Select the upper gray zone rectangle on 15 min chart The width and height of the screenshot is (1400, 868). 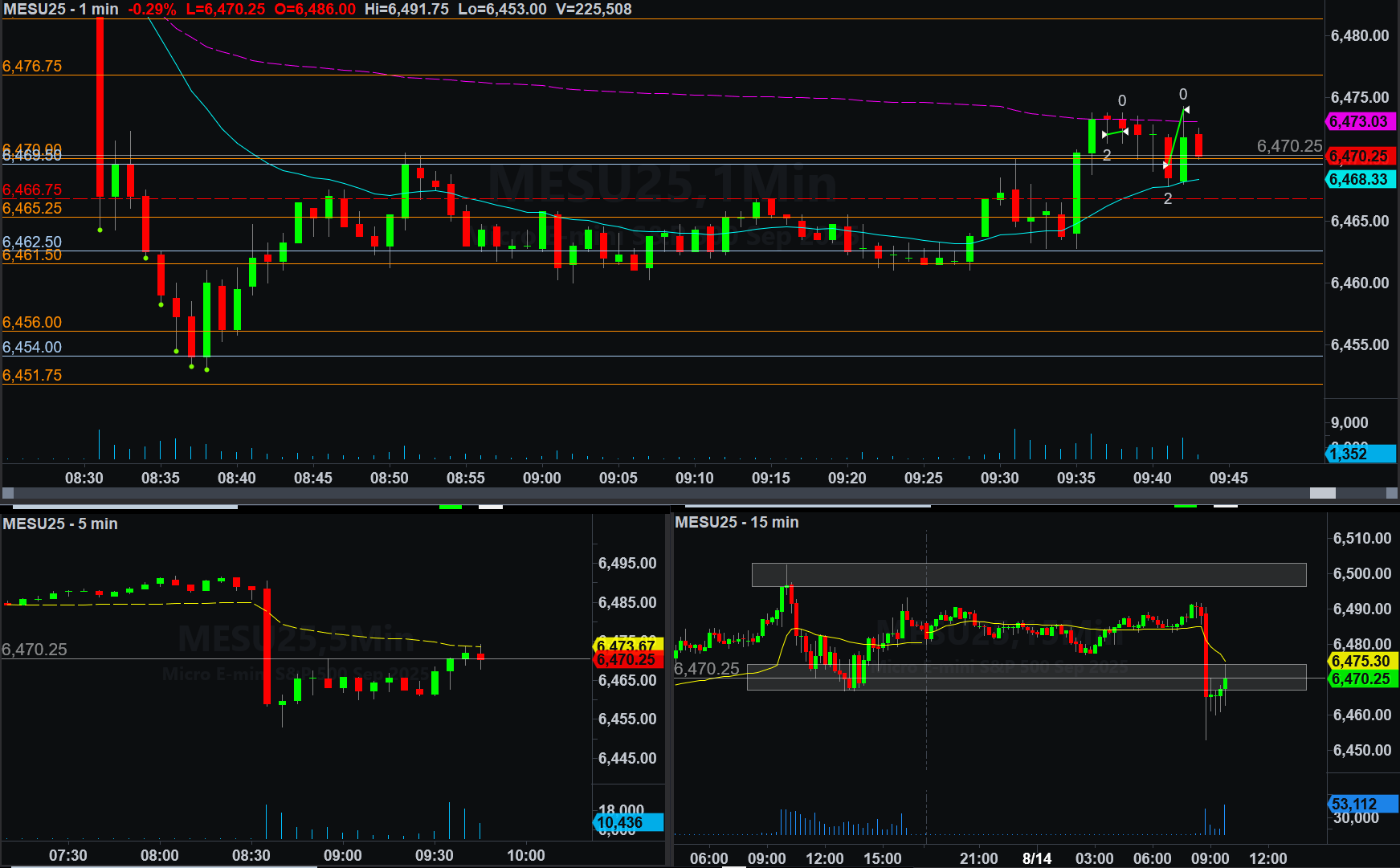(x=1028, y=575)
